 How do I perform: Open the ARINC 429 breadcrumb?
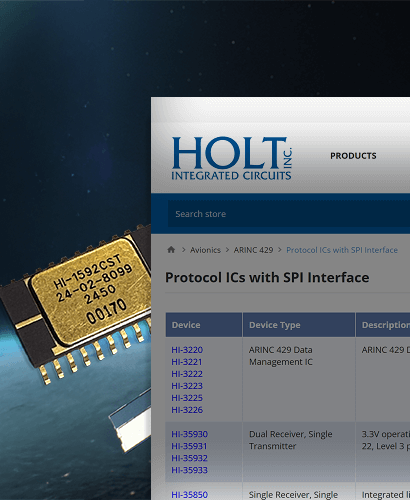[x=253, y=250]
